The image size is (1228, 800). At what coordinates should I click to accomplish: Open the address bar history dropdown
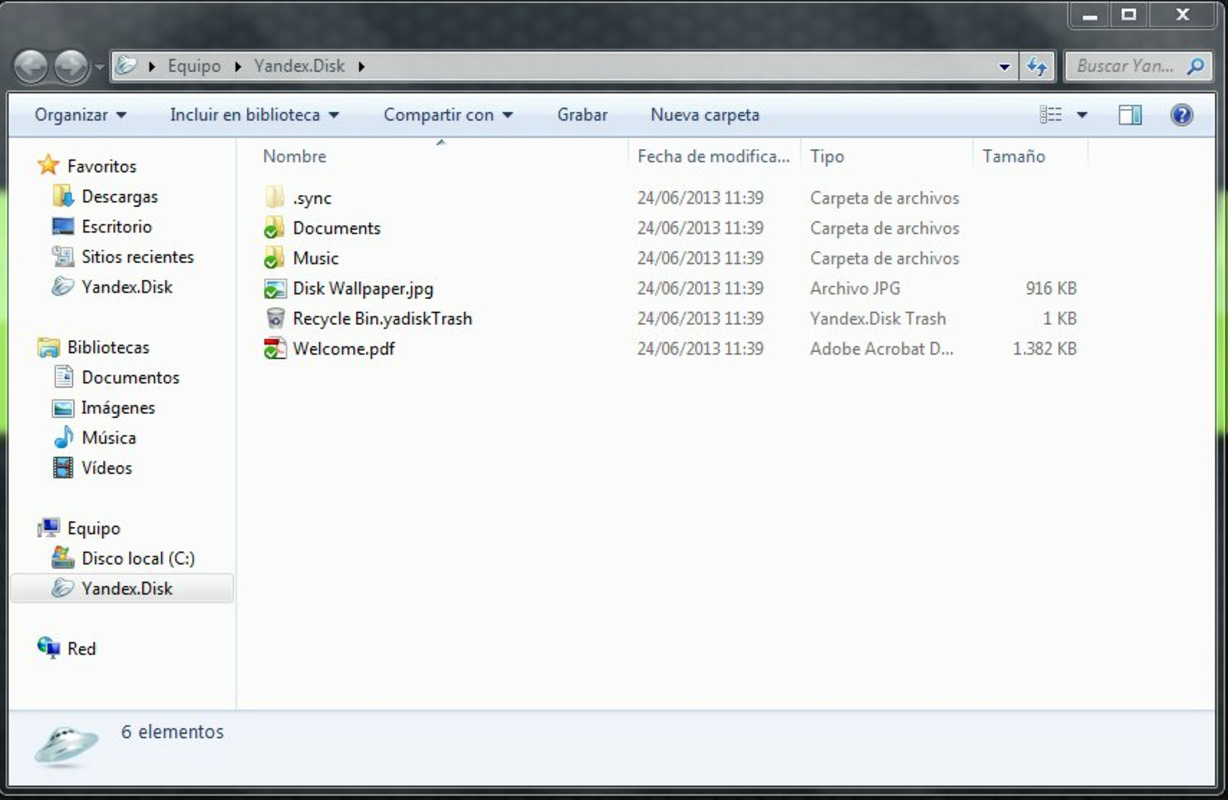pyautogui.click(x=1004, y=67)
